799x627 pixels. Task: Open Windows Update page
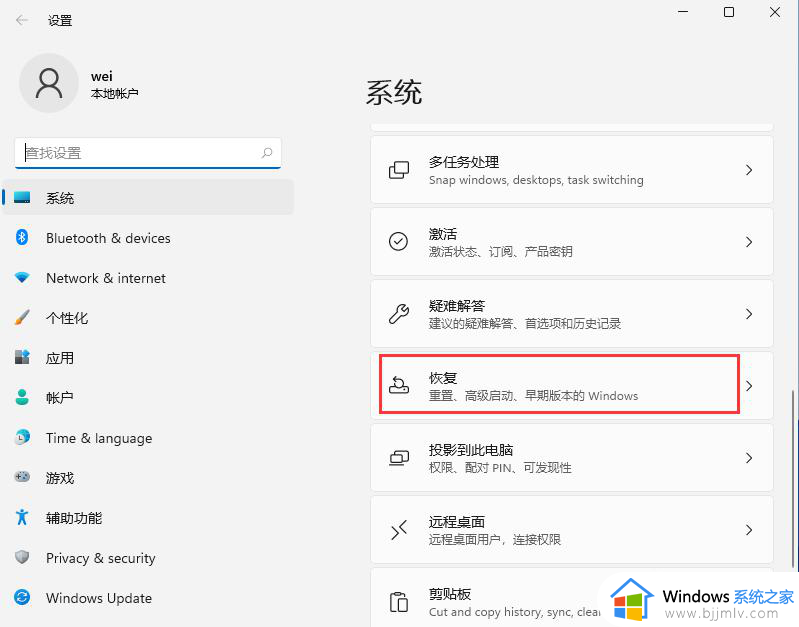[x=148, y=597]
